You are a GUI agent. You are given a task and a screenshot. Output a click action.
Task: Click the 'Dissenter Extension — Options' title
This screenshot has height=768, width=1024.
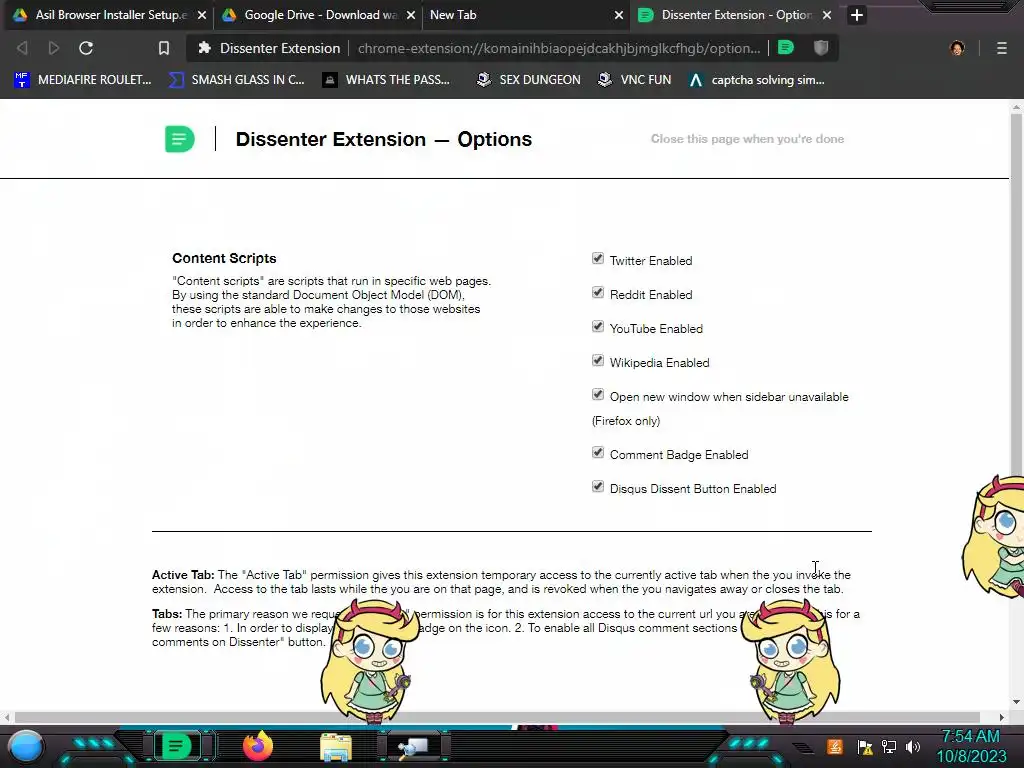tap(384, 139)
